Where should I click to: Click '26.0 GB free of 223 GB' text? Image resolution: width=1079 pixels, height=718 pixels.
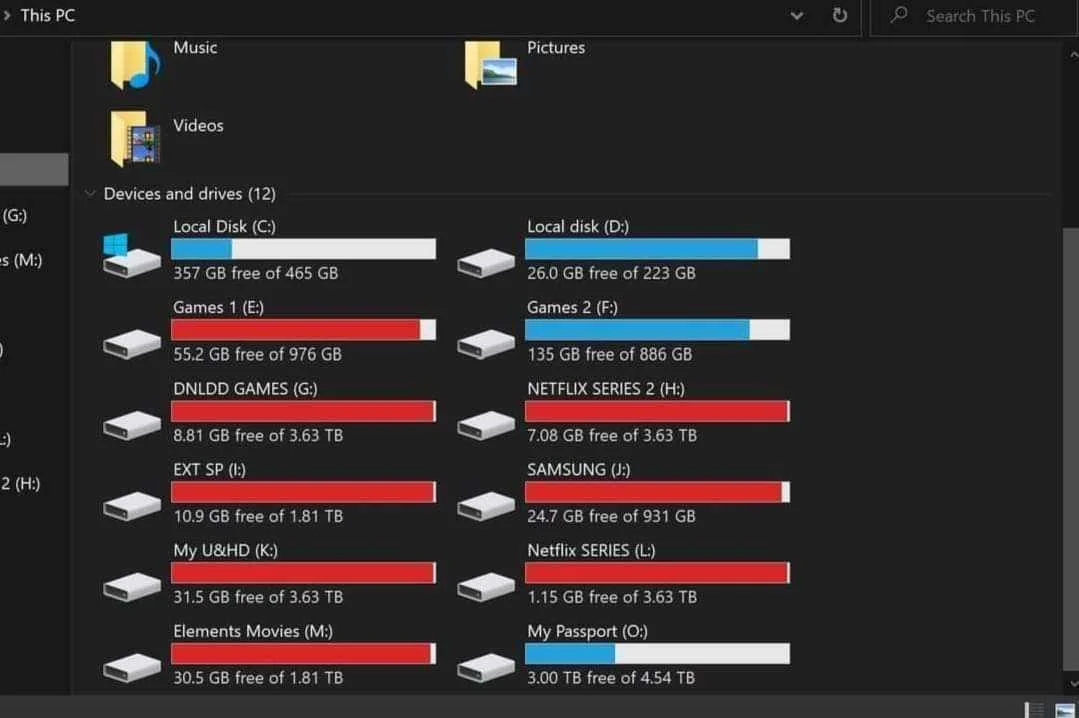coord(611,273)
